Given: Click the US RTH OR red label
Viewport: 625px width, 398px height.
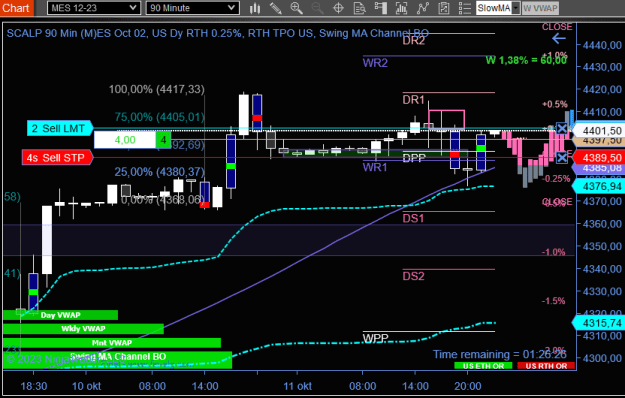Looking at the screenshot, I should (x=546, y=366).
